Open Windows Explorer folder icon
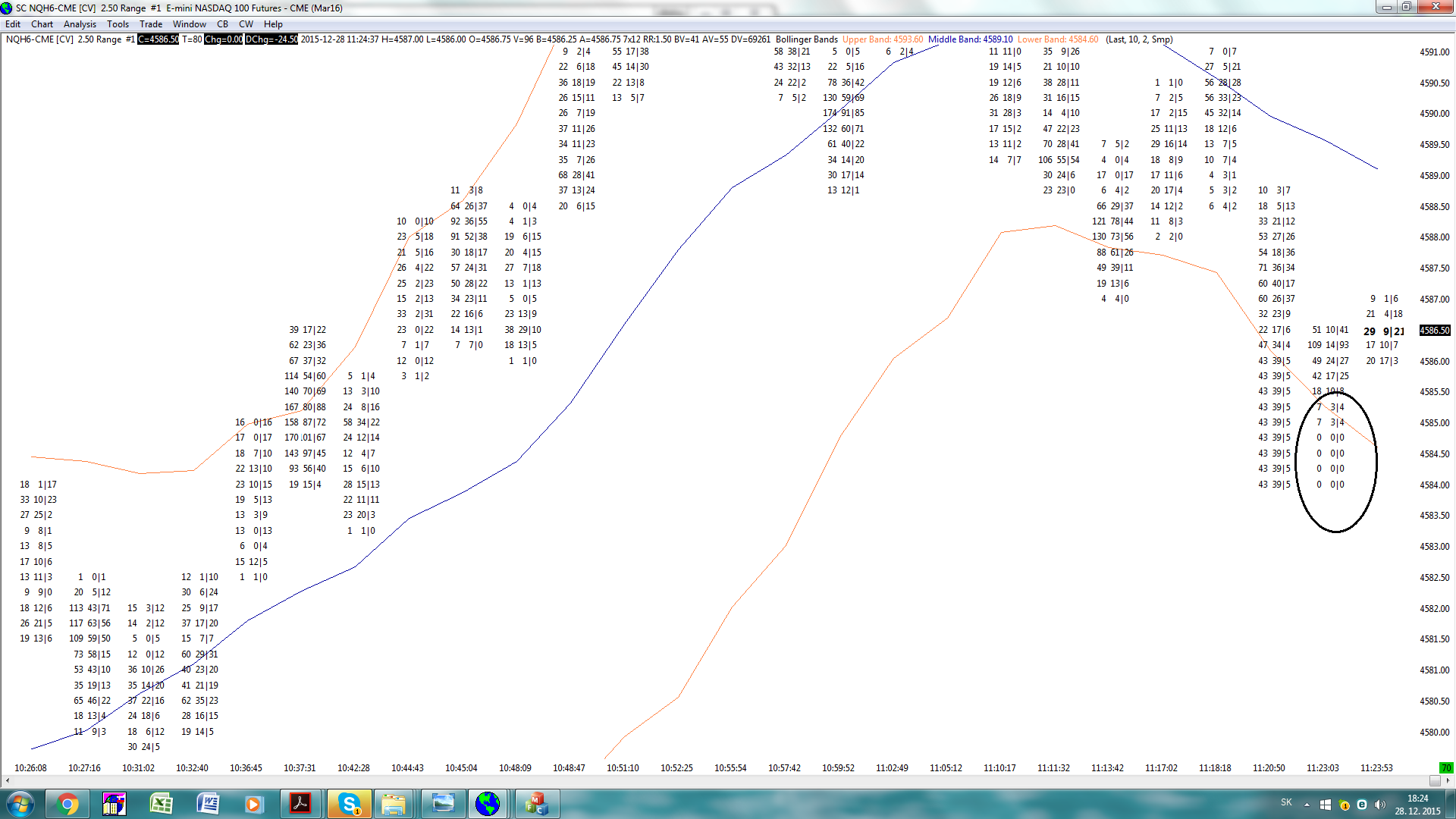This screenshot has height=819, width=1456. click(x=394, y=804)
